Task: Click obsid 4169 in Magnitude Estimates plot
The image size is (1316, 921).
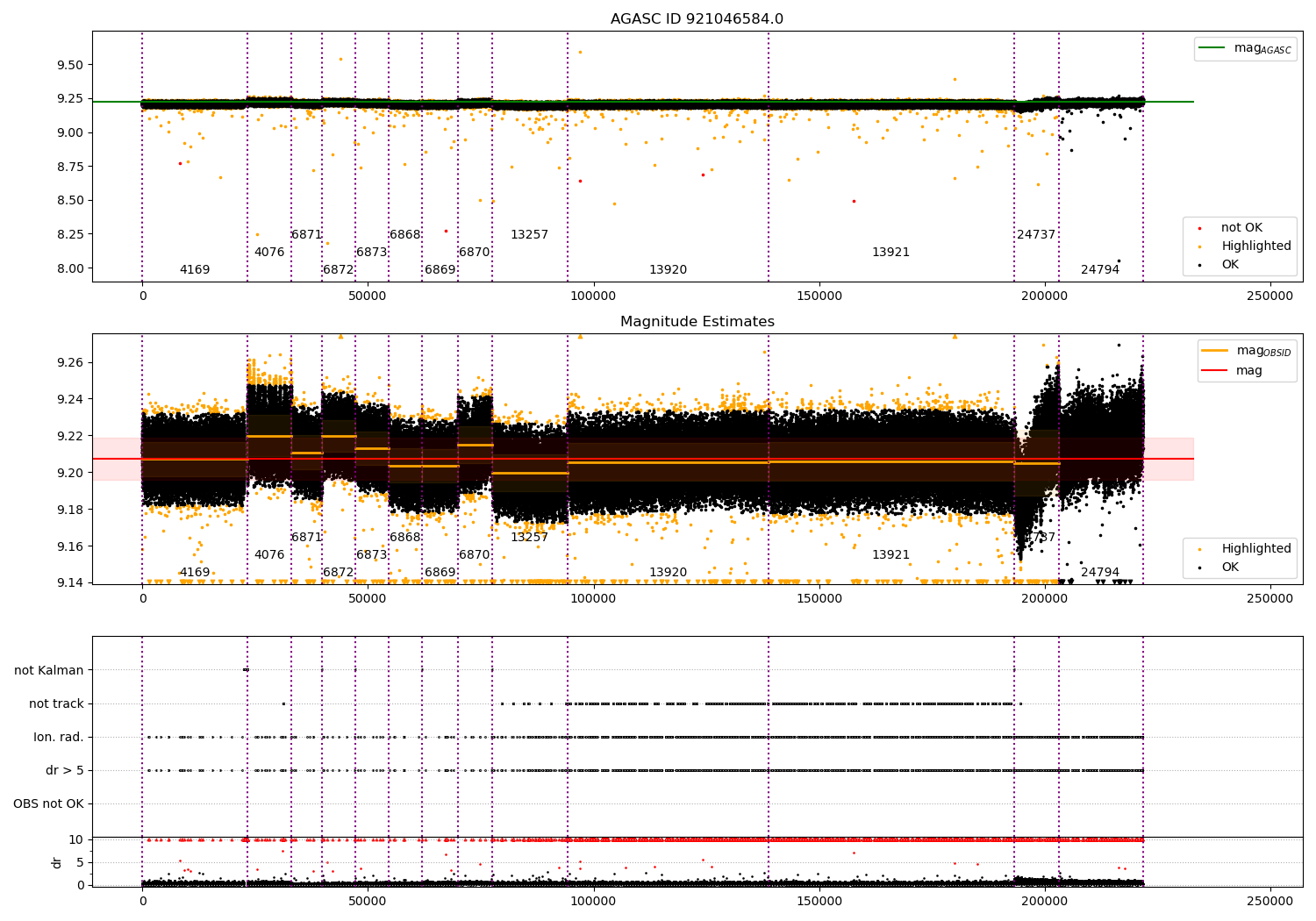Action: (x=195, y=573)
